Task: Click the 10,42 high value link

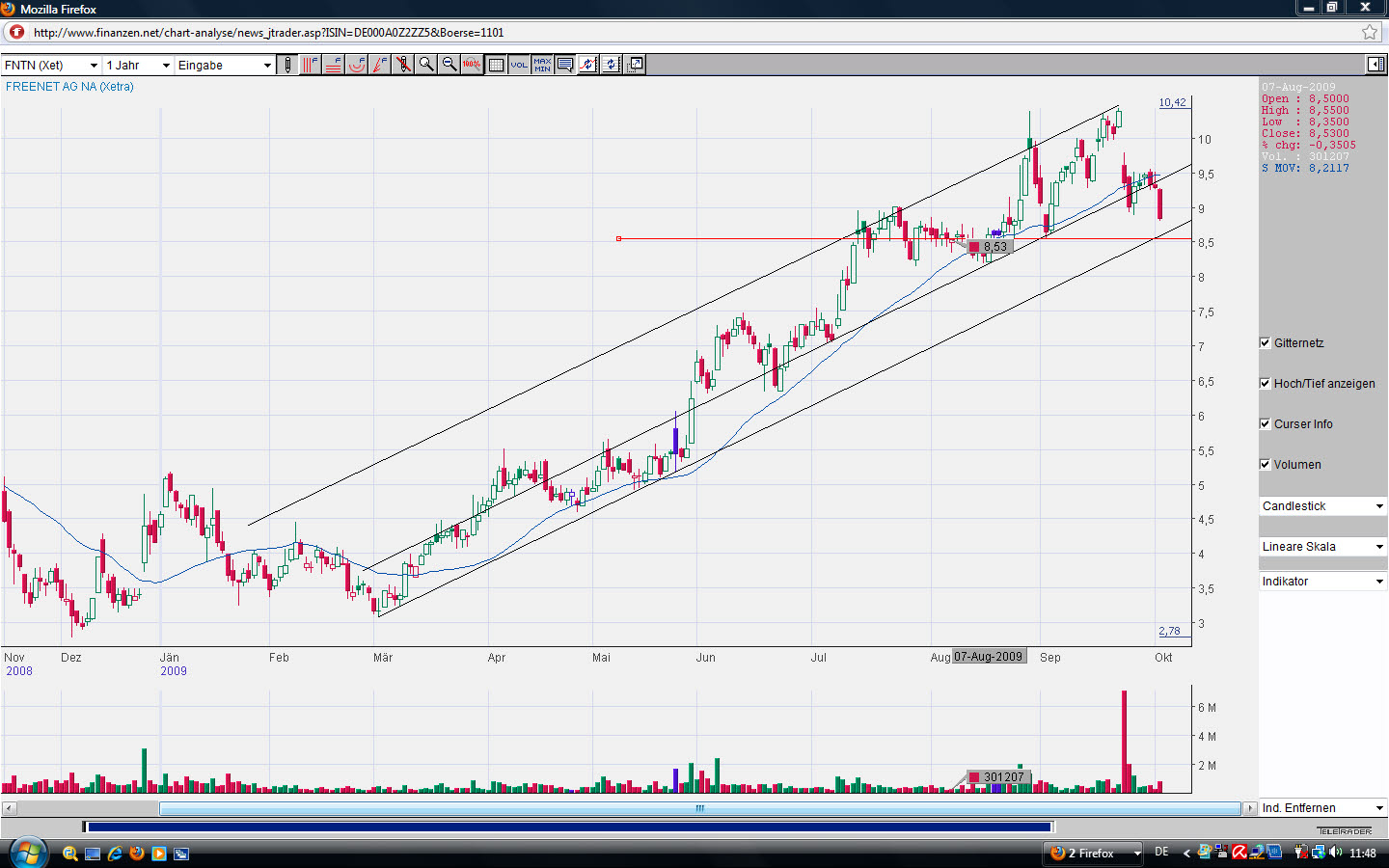Action: click(x=1173, y=102)
